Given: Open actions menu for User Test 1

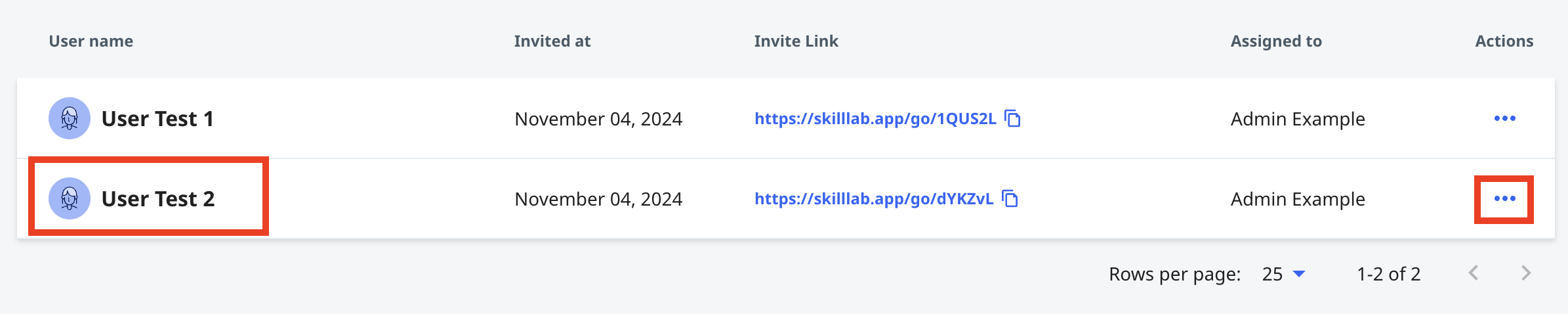Looking at the screenshot, I should 1504,118.
